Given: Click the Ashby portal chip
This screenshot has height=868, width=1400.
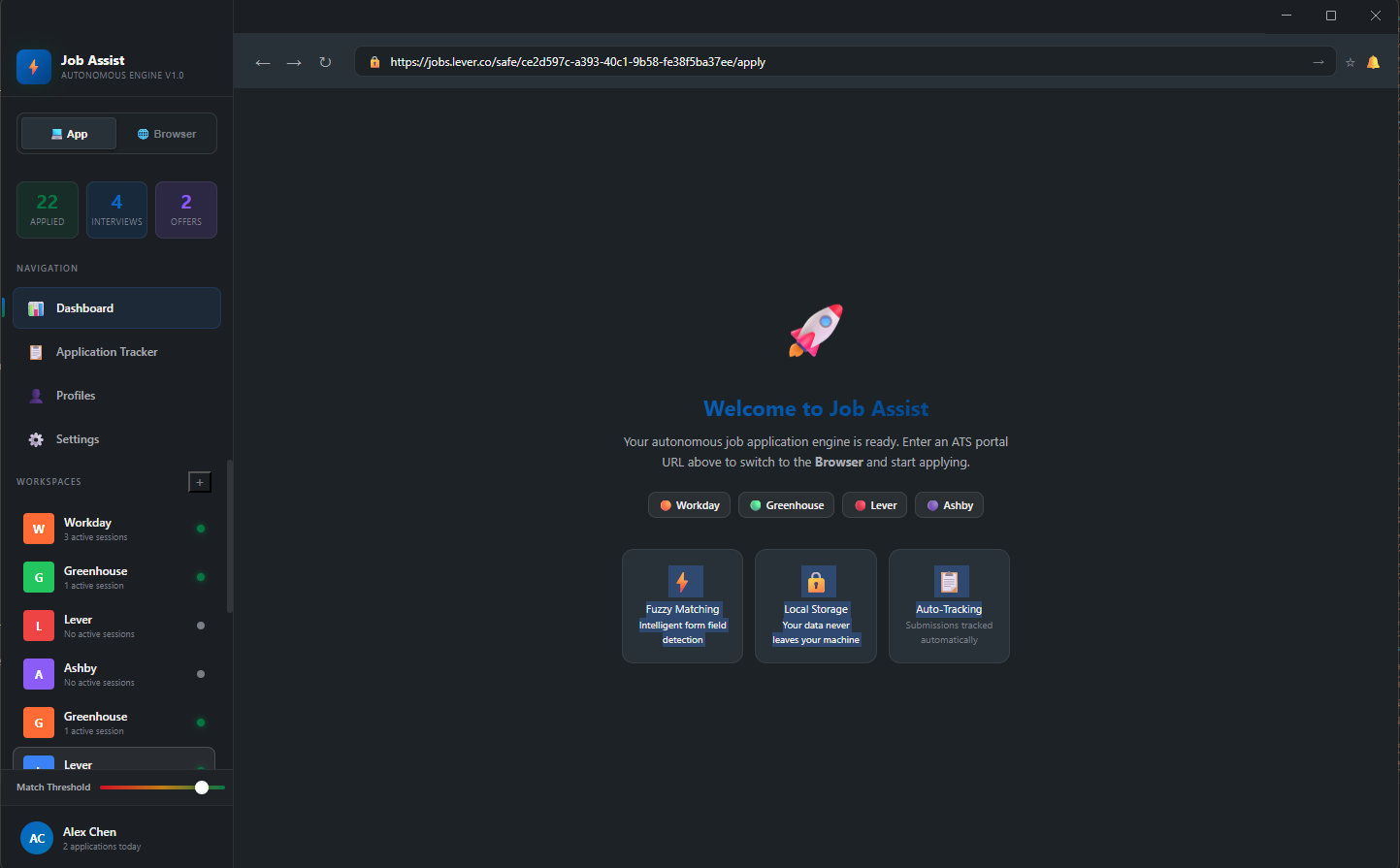Looking at the screenshot, I should pos(949,505).
